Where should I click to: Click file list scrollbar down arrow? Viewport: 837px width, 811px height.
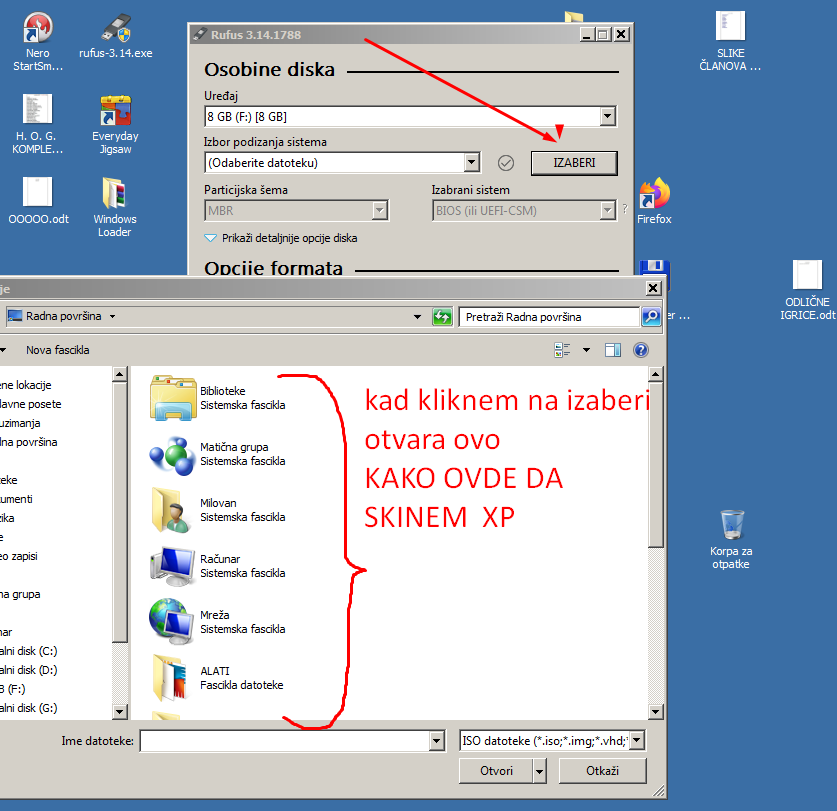coord(656,712)
